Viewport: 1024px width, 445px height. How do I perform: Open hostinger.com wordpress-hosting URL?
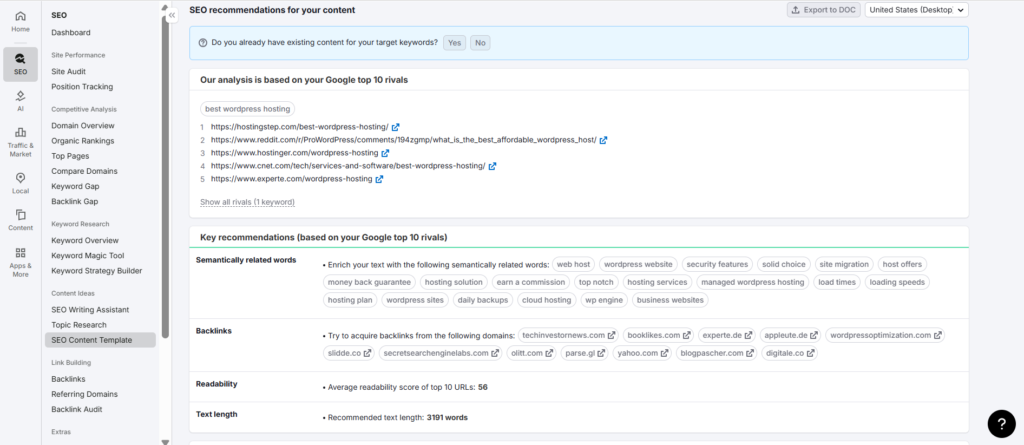click(295, 153)
